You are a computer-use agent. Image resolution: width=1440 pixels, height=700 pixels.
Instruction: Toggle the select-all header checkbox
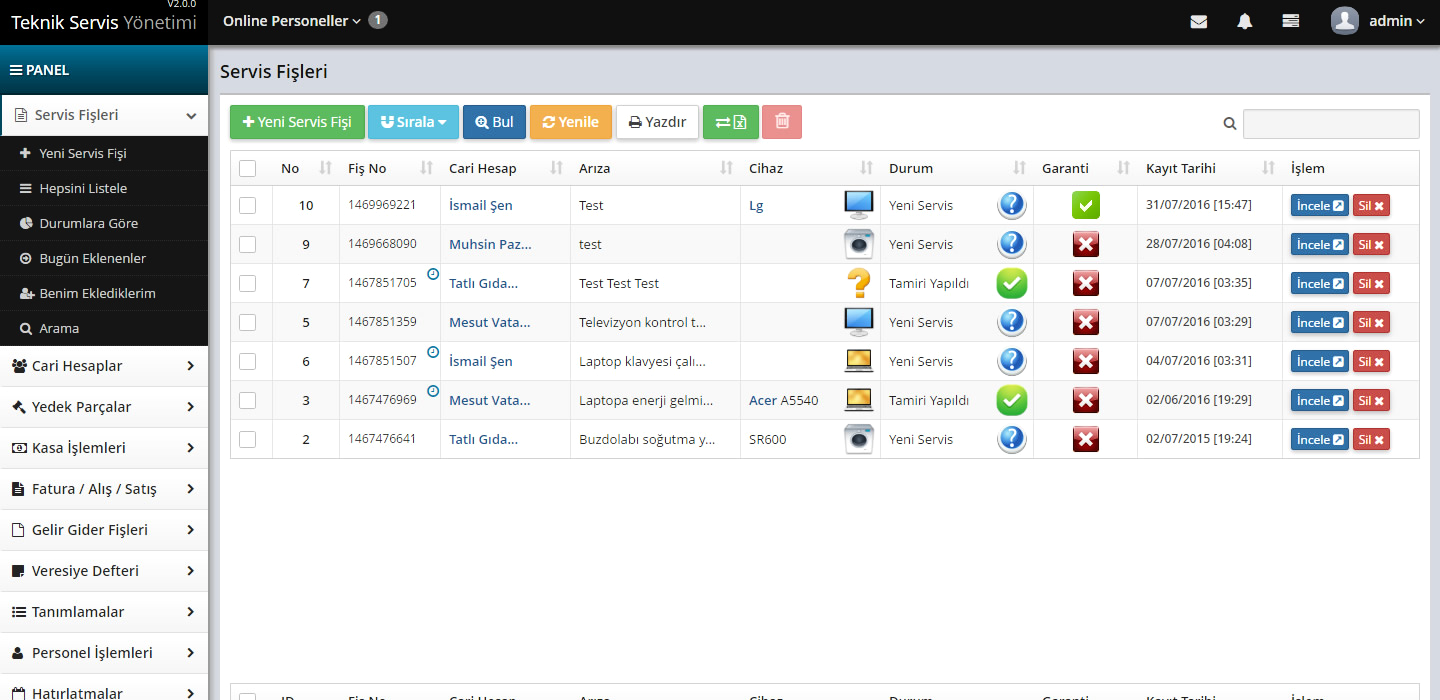coord(248,169)
